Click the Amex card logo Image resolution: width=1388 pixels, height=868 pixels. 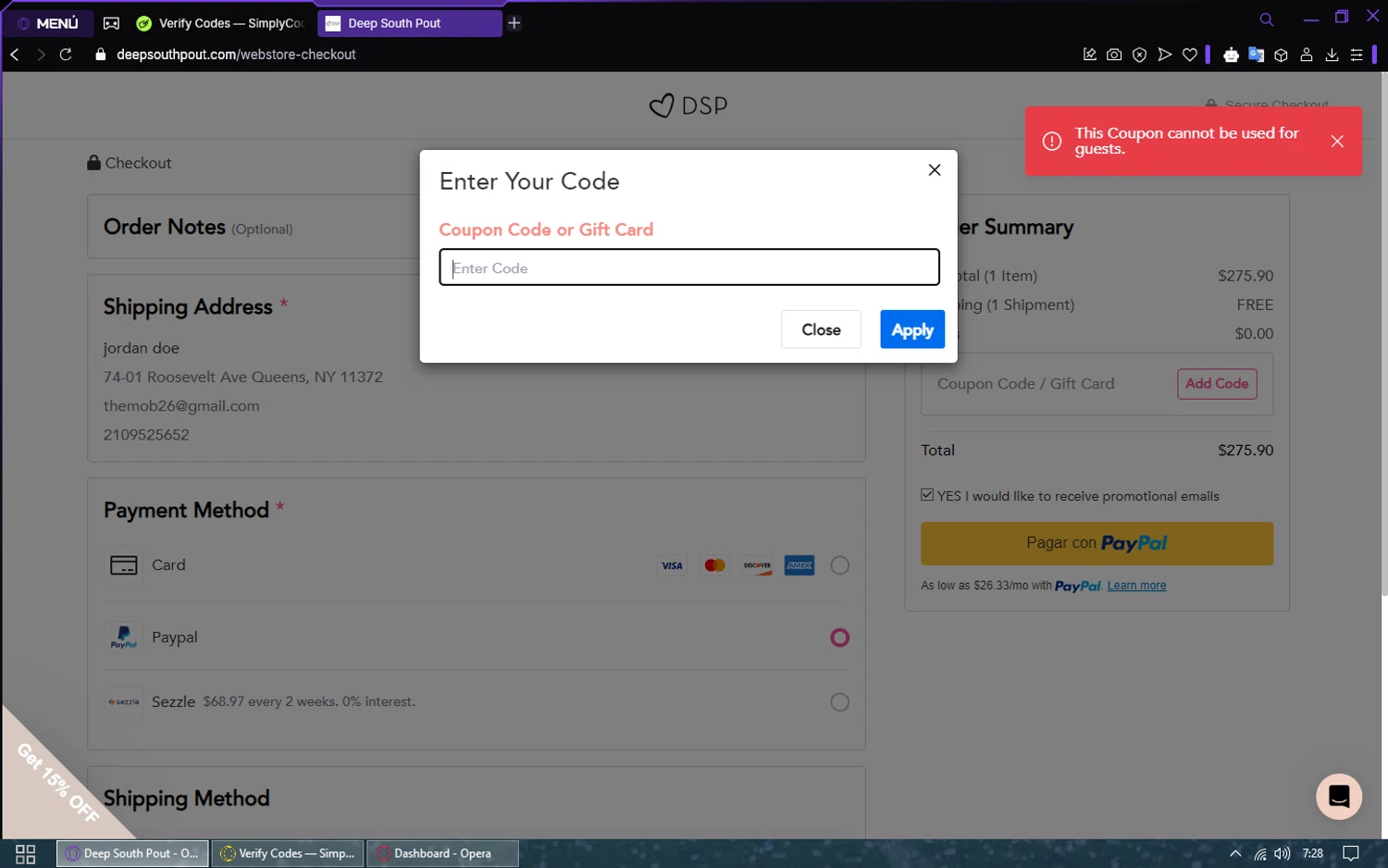point(799,565)
